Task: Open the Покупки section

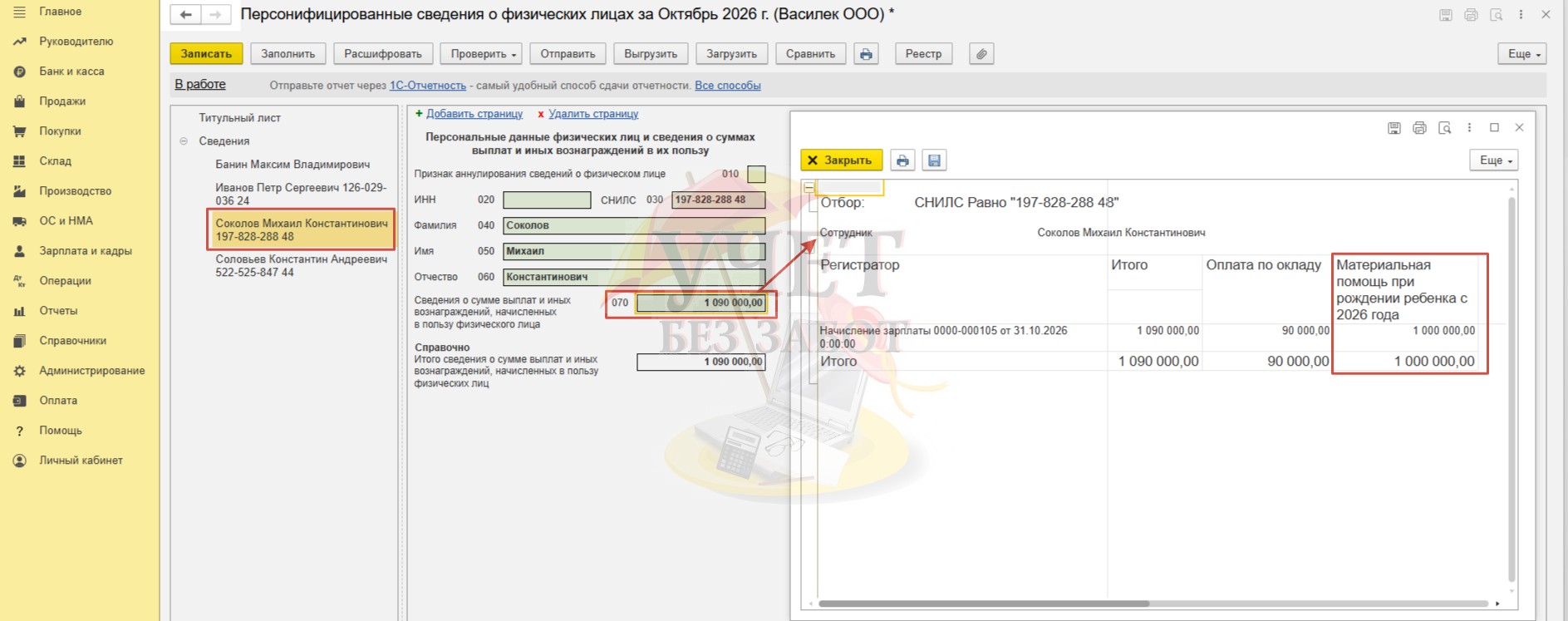Action: pyautogui.click(x=60, y=131)
